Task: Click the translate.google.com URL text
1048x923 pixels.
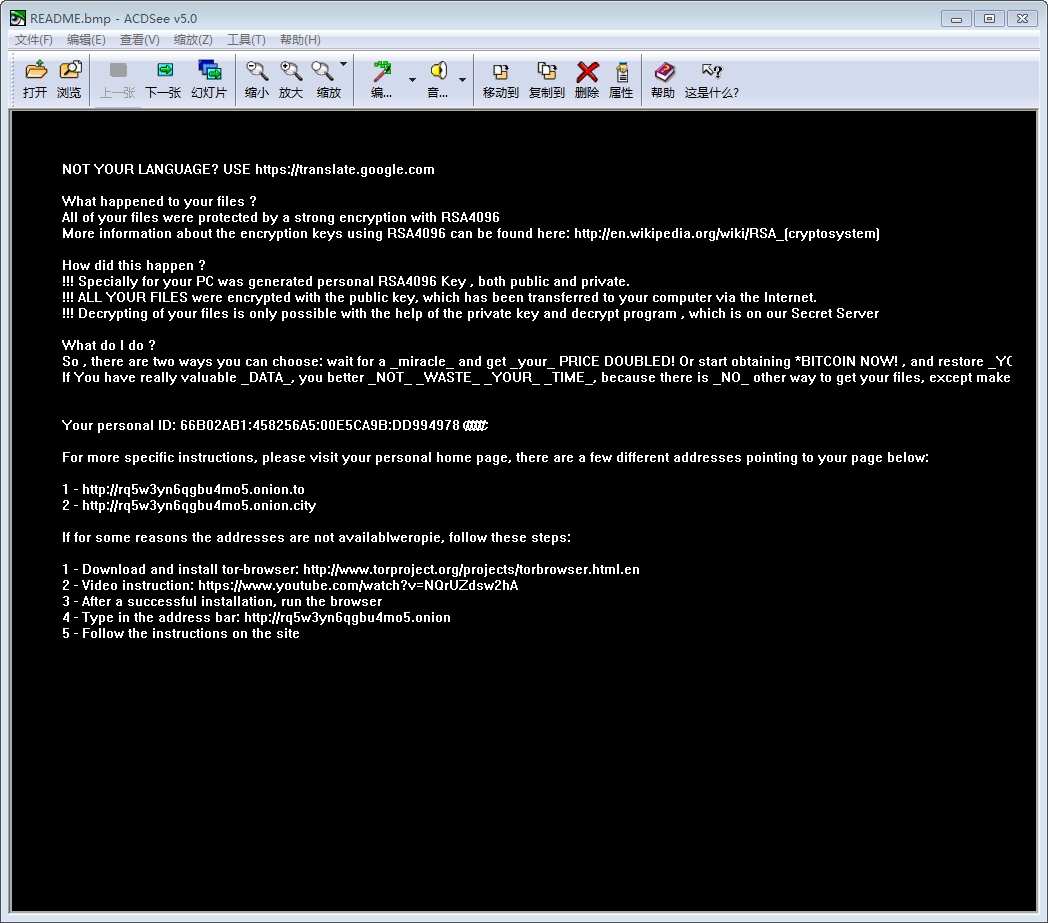Action: (345, 170)
